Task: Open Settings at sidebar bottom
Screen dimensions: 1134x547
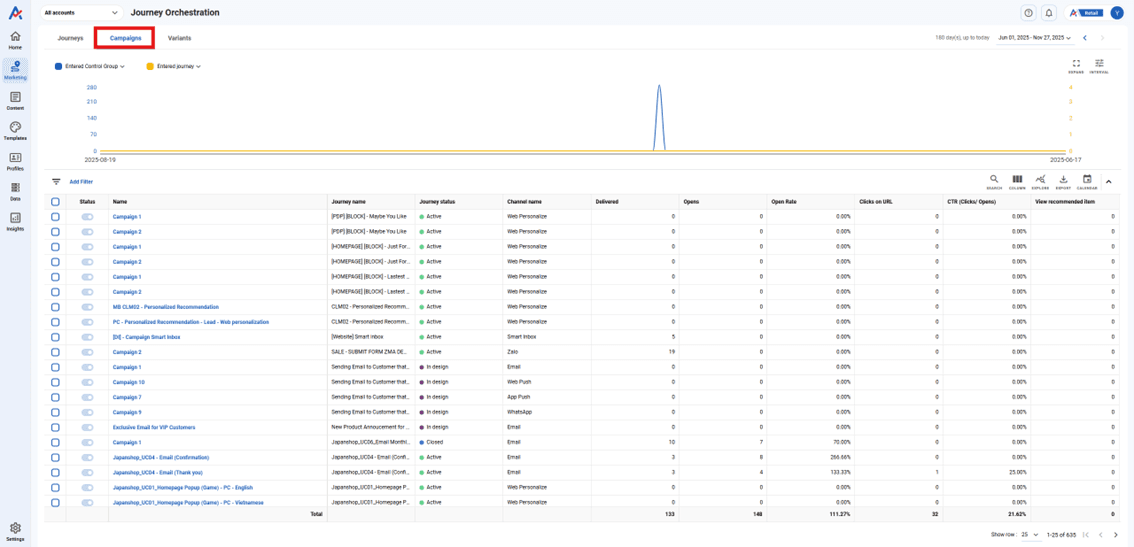Action: pyautogui.click(x=15, y=532)
